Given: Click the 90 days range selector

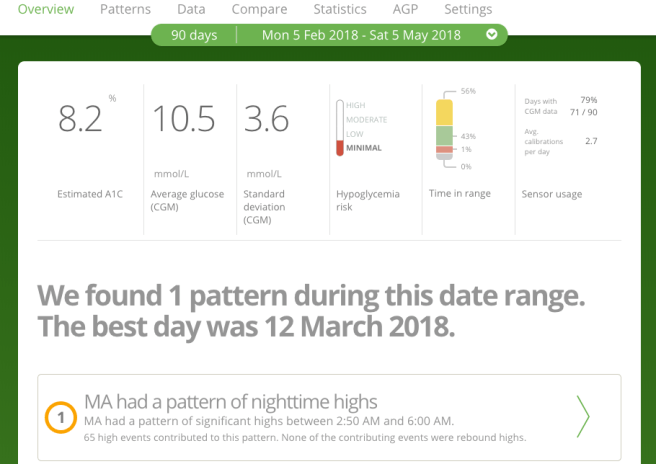Looking at the screenshot, I should [194, 34].
